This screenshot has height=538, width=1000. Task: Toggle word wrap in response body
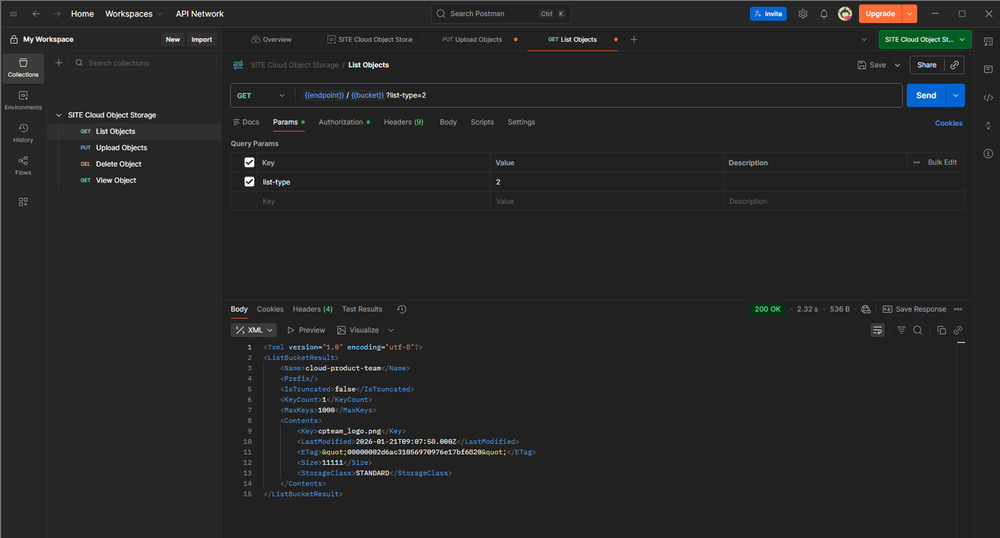[x=878, y=330]
